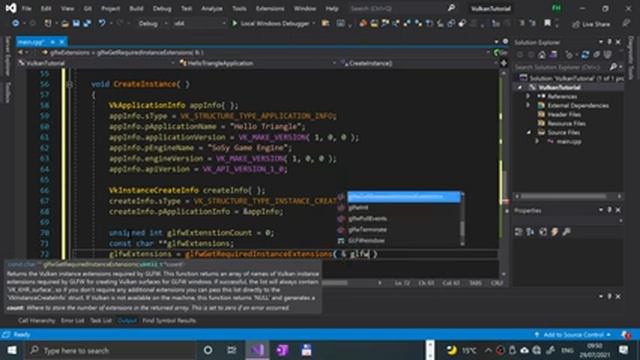This screenshot has height=360, width=640.
Task: Click Solution Explorer search magnifier icon
Action: tap(613, 67)
